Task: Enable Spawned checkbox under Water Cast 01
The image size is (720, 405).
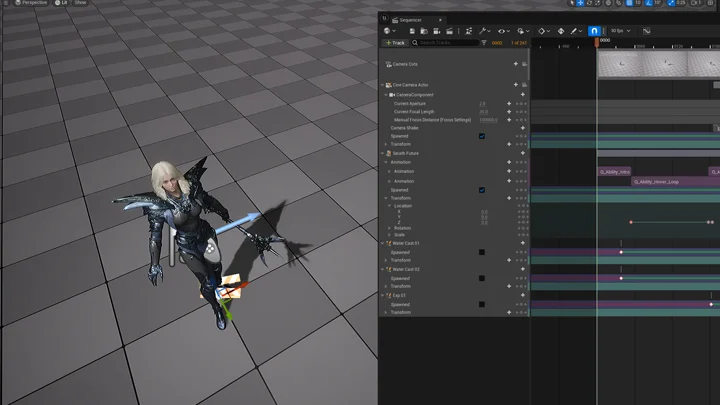Action: (x=482, y=252)
